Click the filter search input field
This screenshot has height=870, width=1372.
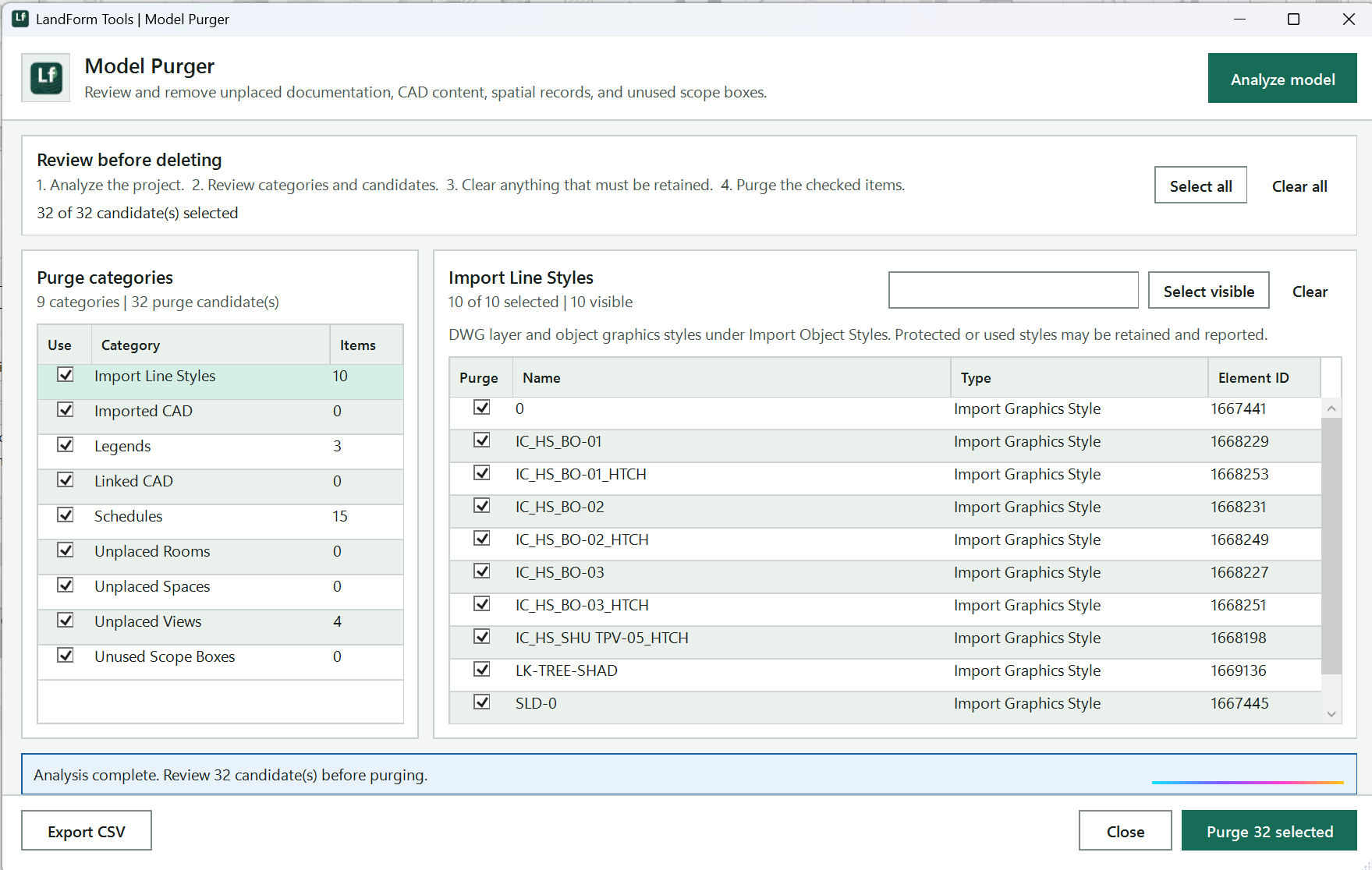tap(1013, 290)
